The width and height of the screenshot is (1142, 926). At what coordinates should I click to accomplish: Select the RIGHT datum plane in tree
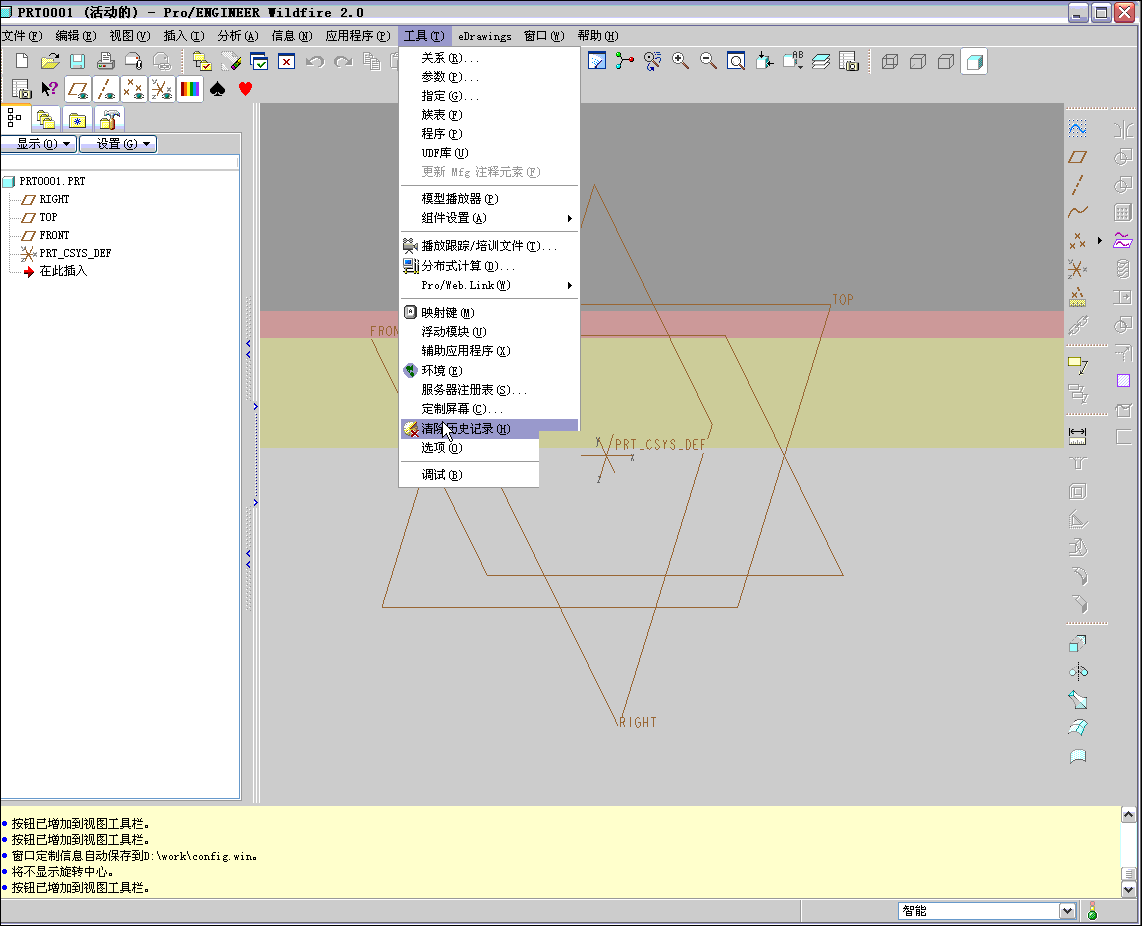[54, 199]
